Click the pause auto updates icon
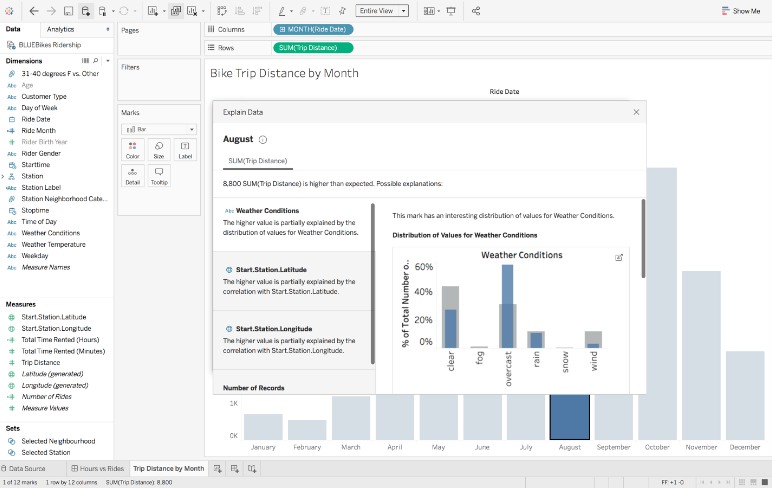The height and width of the screenshot is (488, 772). pos(103,11)
